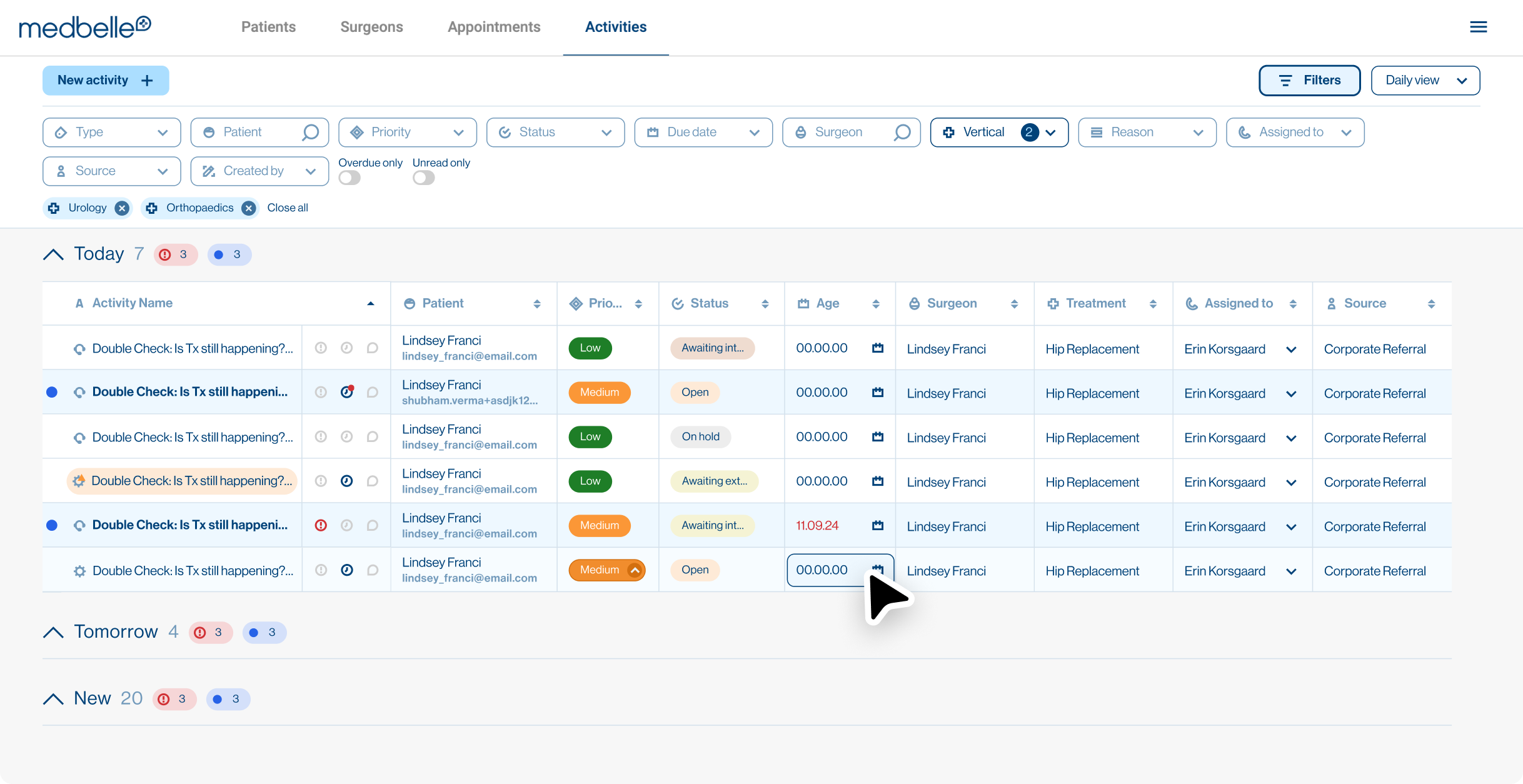Image resolution: width=1523 pixels, height=784 pixels.
Task: Click clock reminder icon with red dot
Action: pos(347,392)
